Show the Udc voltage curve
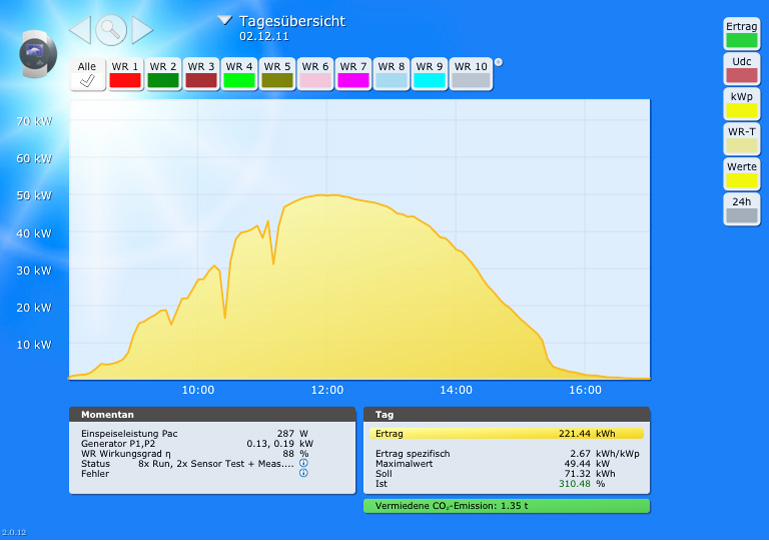Image resolution: width=769 pixels, height=541 pixels. pos(741,68)
